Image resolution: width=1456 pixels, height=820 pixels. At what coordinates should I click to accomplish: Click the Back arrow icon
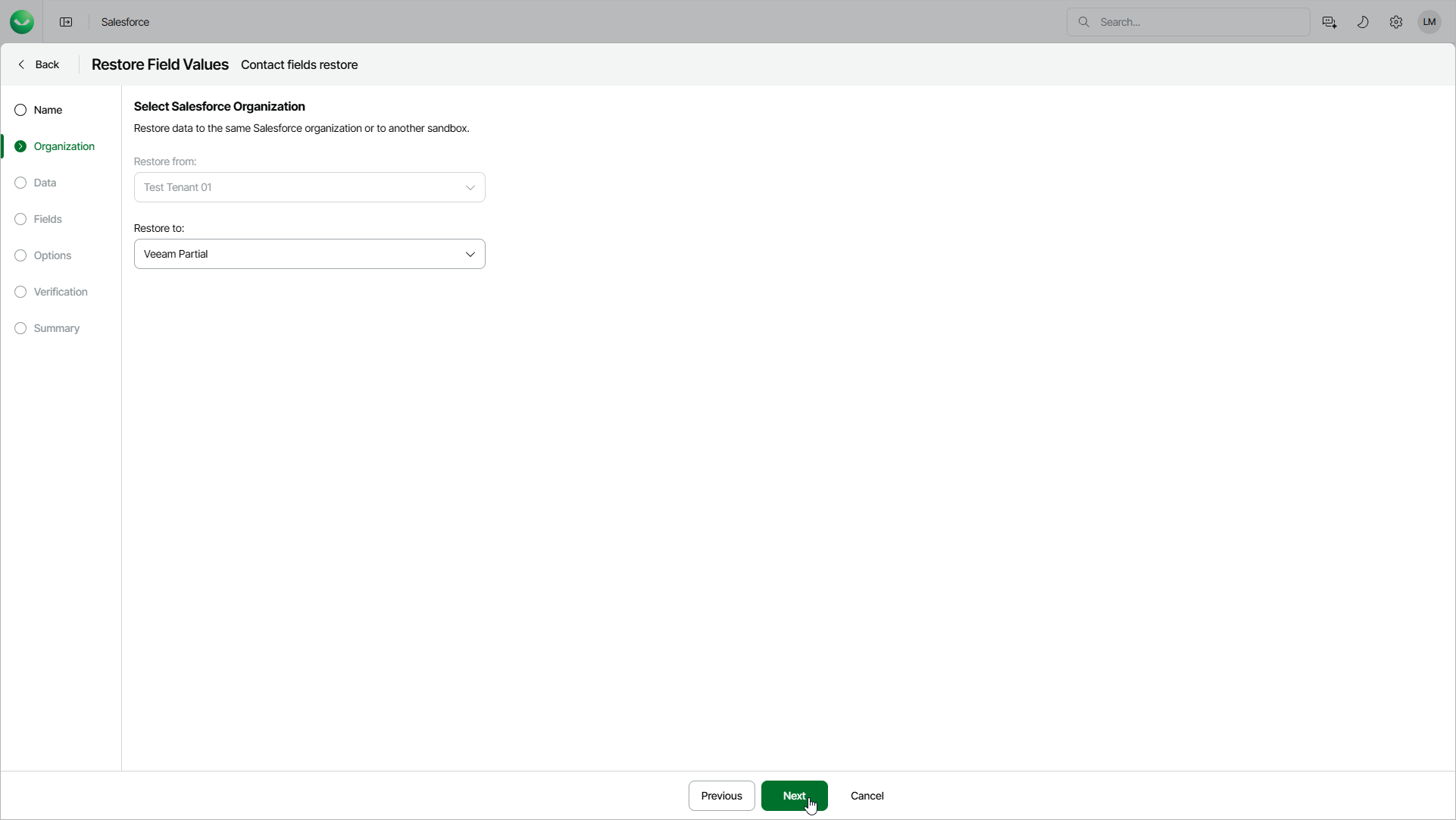point(21,64)
